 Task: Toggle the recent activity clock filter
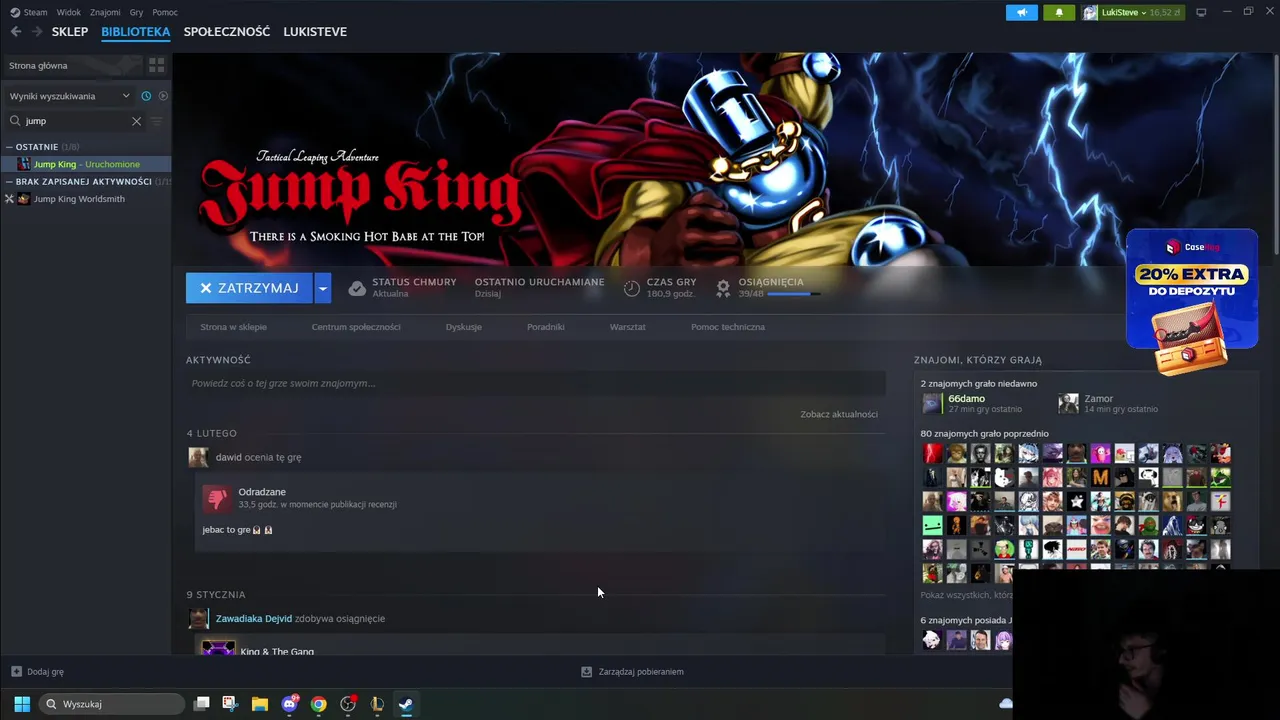(x=146, y=96)
